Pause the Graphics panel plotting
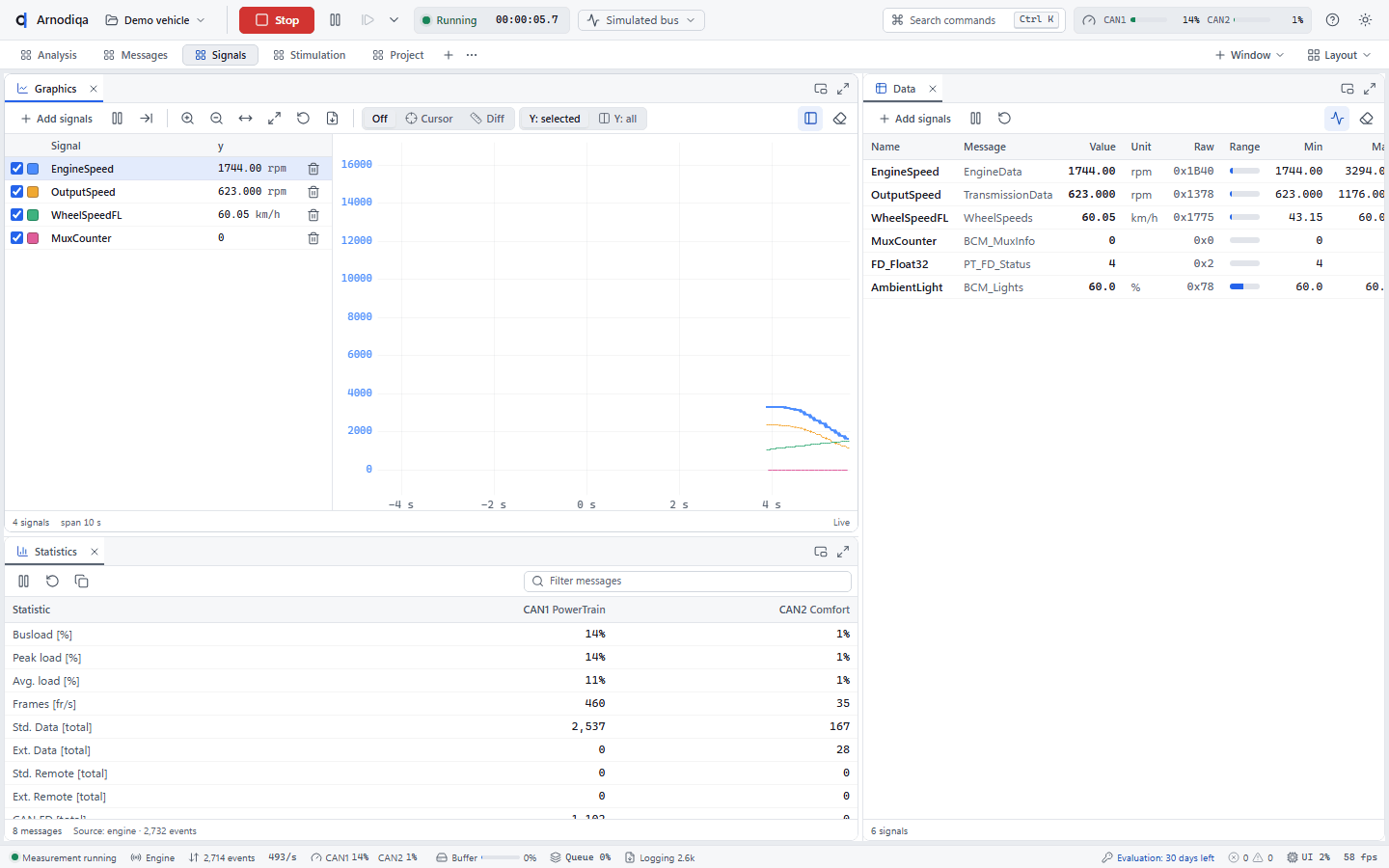 pos(117,119)
